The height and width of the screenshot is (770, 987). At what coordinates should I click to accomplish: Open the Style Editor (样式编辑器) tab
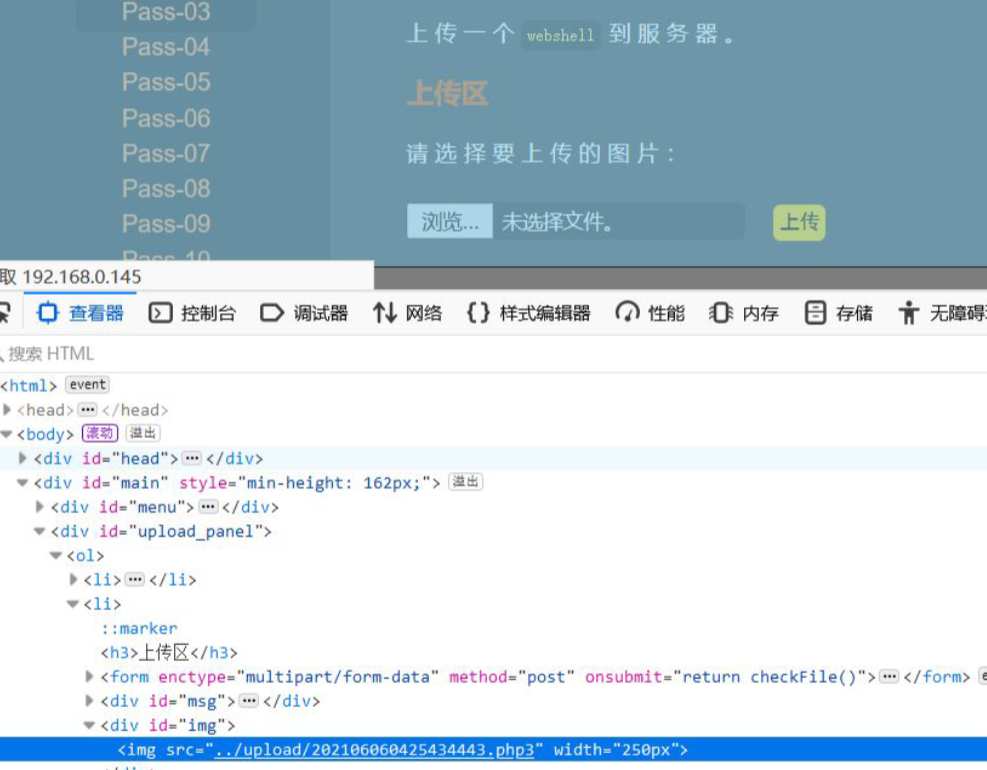click(529, 313)
